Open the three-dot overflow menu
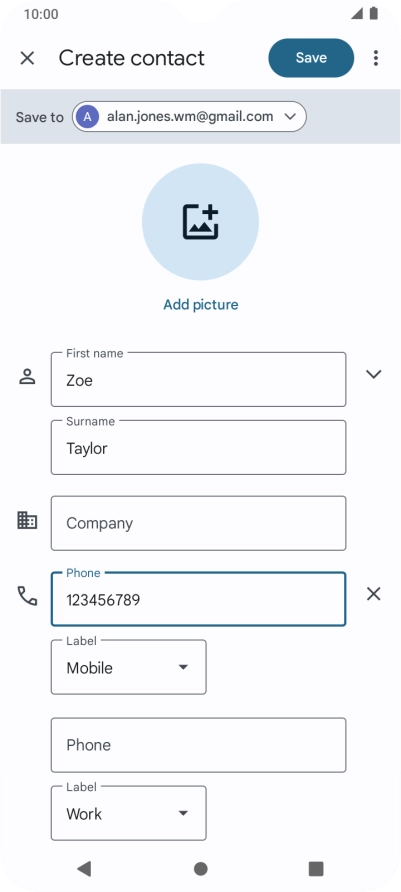Screen dimensions: 401x892 click(x=375, y=58)
